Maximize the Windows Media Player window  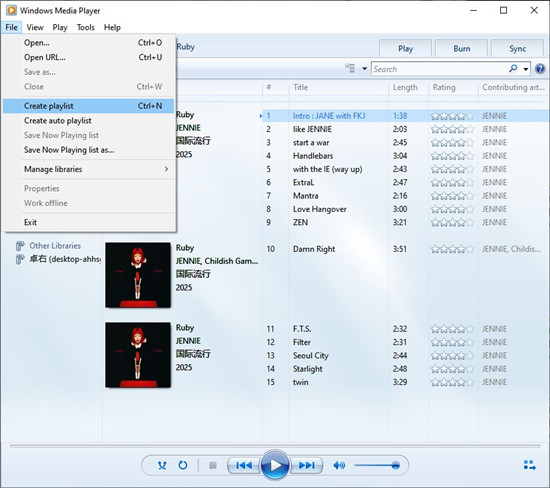point(503,11)
